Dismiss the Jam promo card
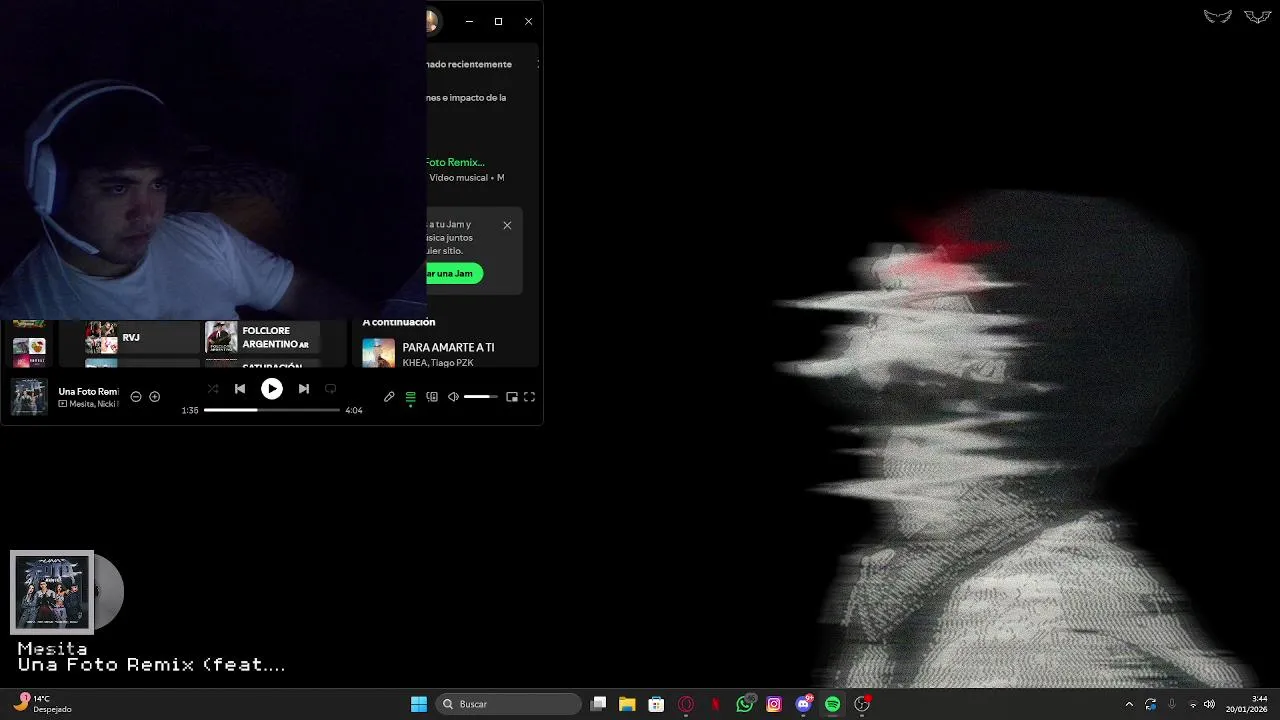 507,225
